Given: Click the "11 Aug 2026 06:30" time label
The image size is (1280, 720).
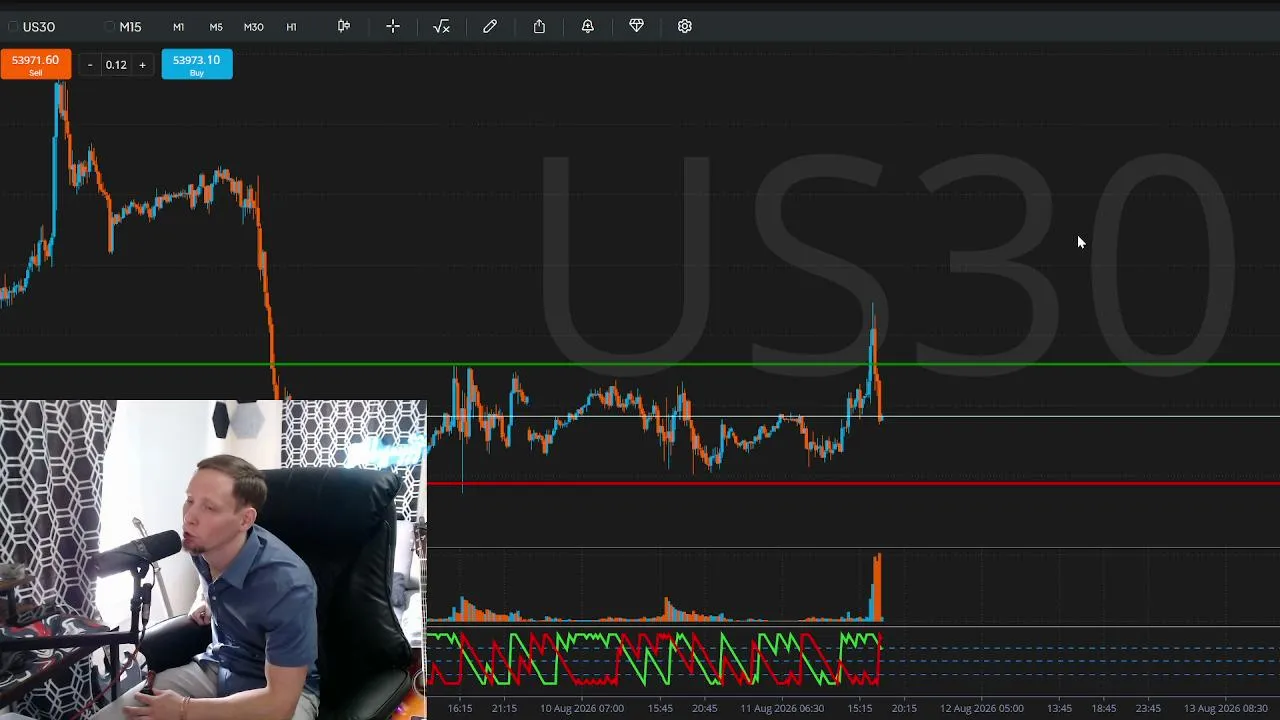Looking at the screenshot, I should pos(782,708).
